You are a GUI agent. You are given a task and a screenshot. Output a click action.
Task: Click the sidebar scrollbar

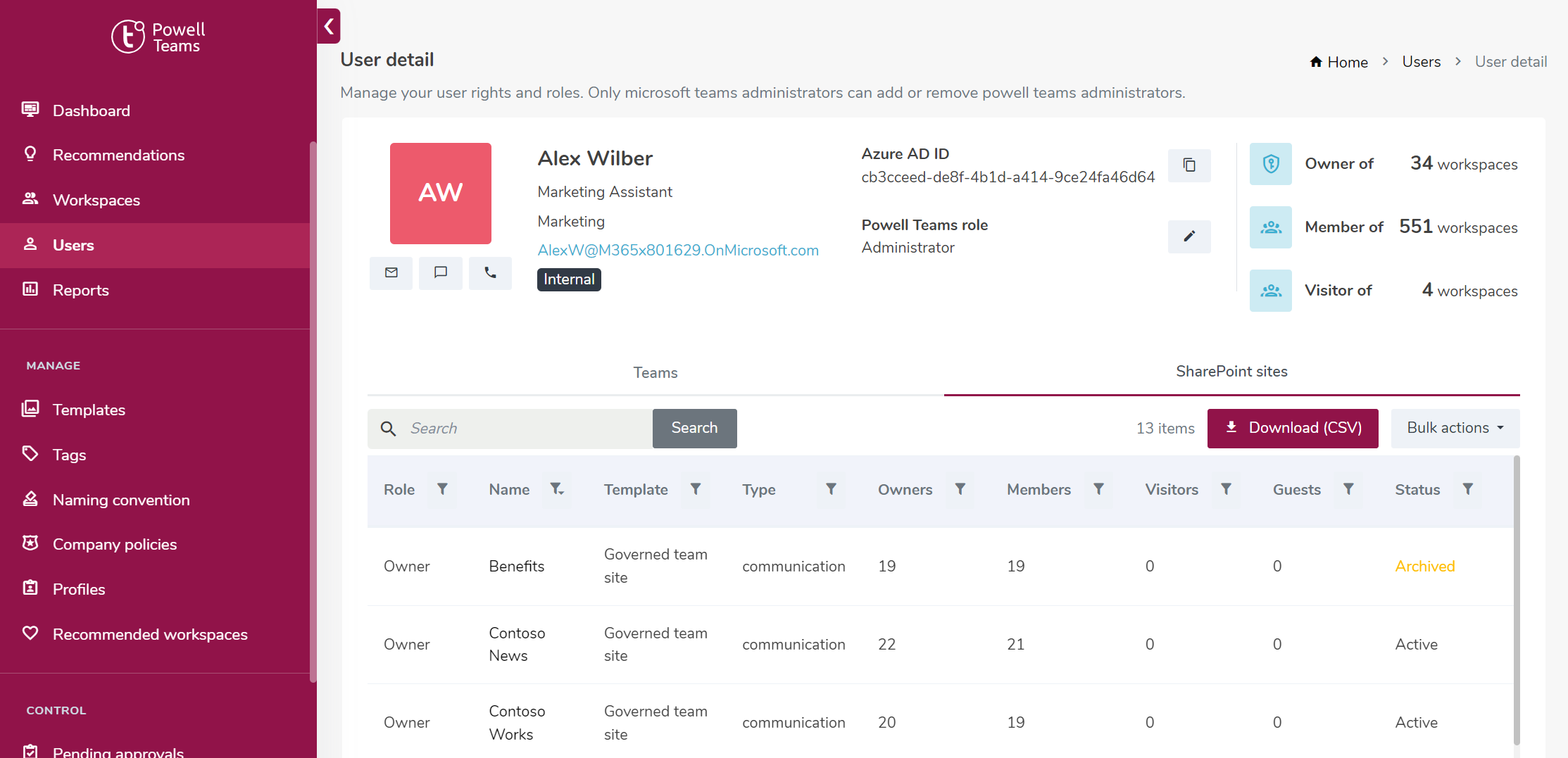tap(313, 412)
